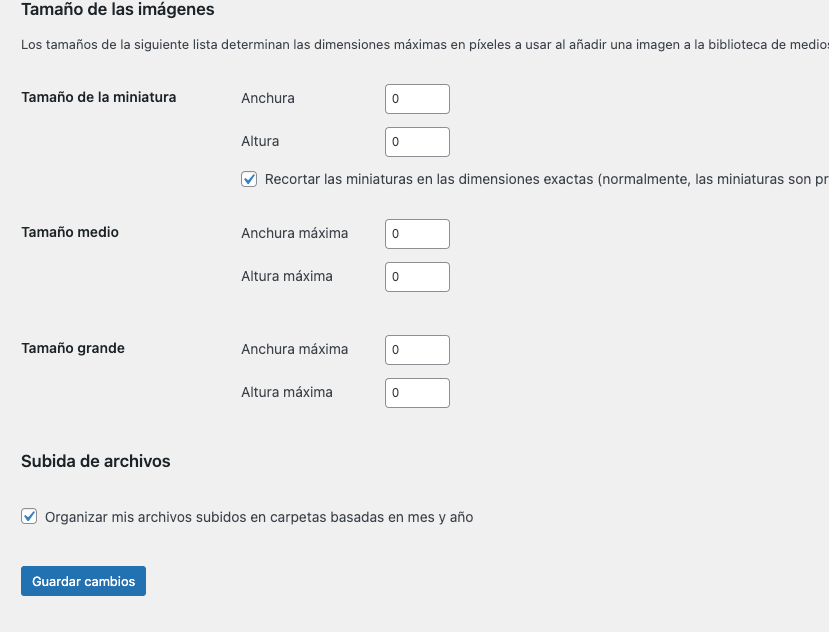
Task: Click the Recortar las miniaturas label text
Action: coord(546,179)
